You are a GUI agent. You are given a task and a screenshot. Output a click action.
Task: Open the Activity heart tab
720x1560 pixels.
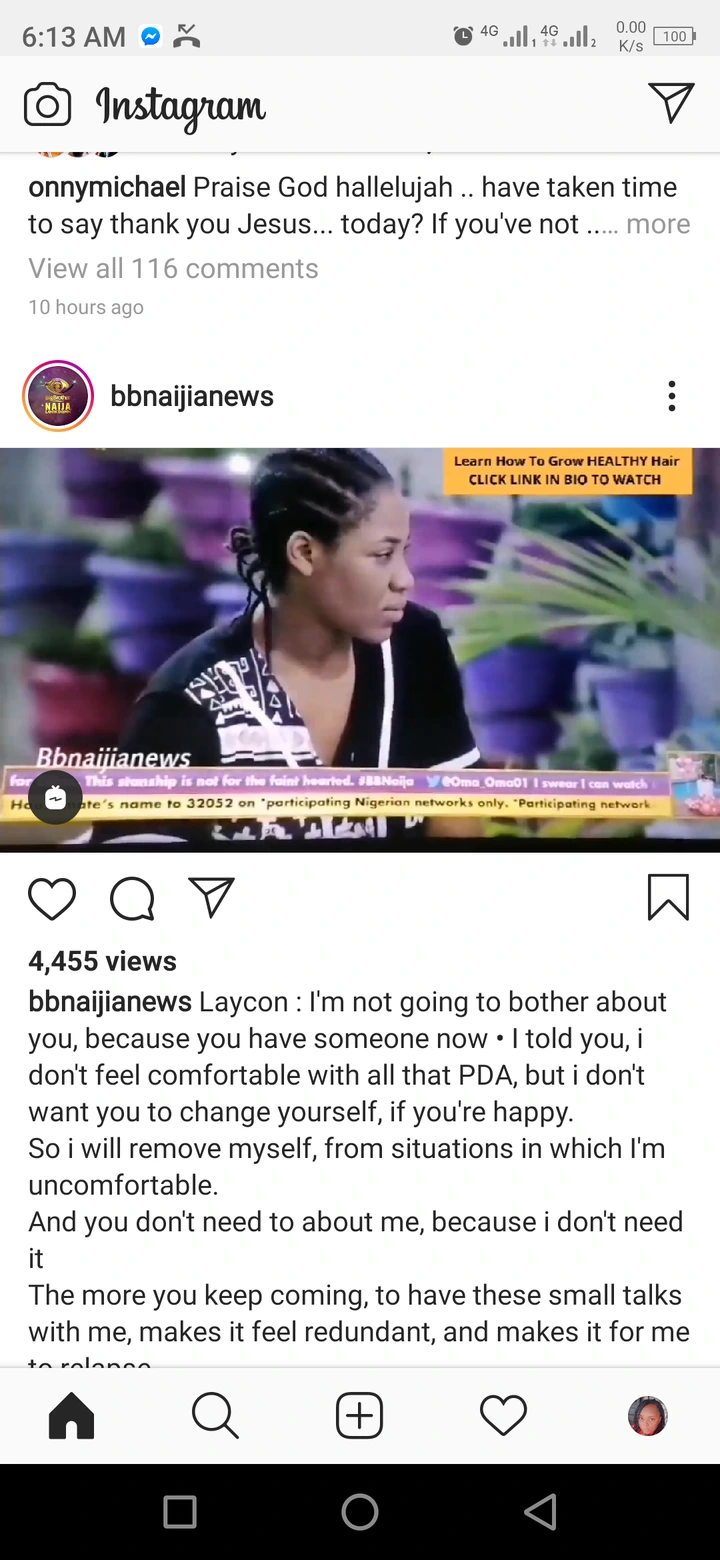tap(503, 1416)
